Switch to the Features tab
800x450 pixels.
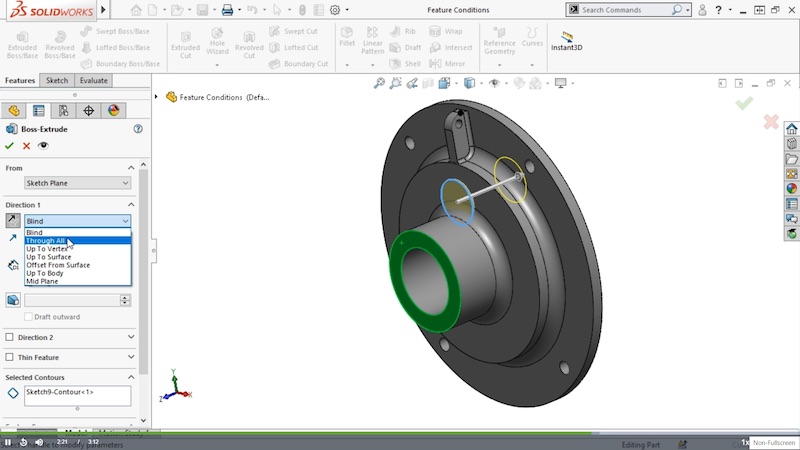click(x=20, y=81)
